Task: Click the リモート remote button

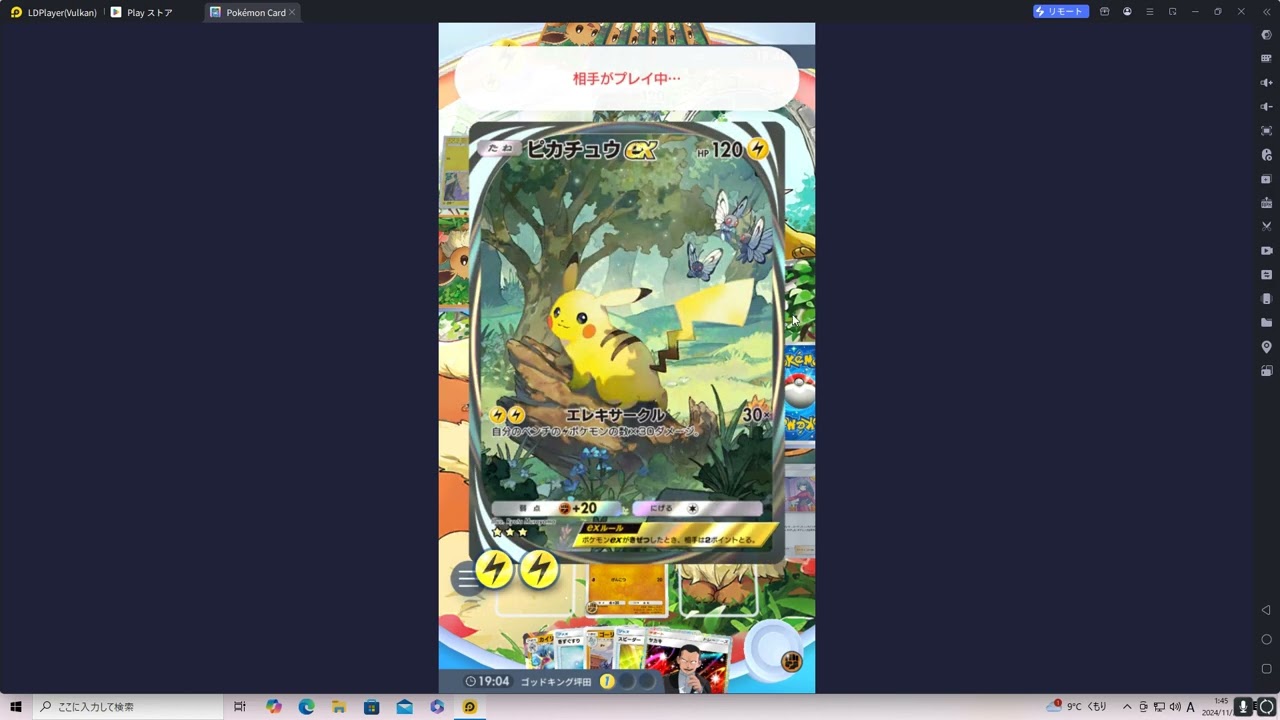Action: point(1061,12)
